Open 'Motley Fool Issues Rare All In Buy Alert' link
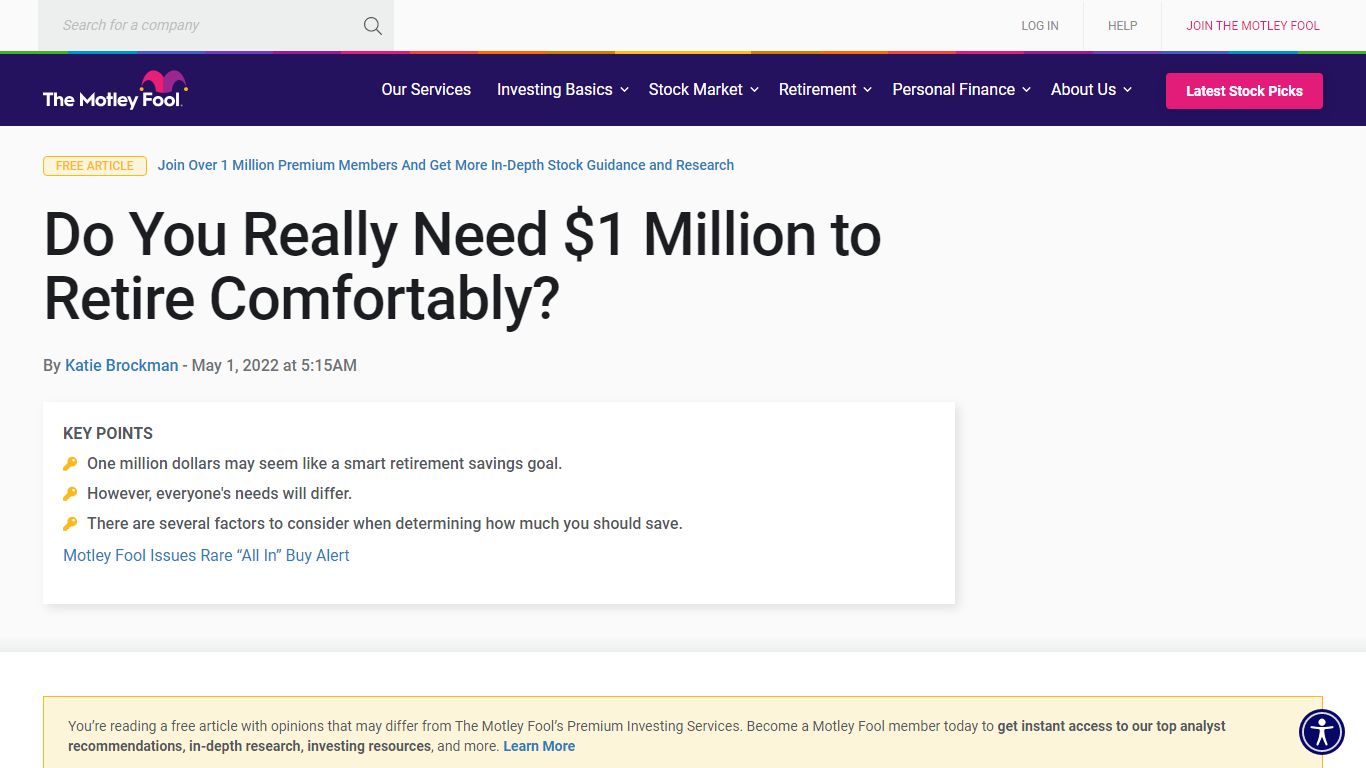Screen dimensions: 1366x768 (x=206, y=555)
